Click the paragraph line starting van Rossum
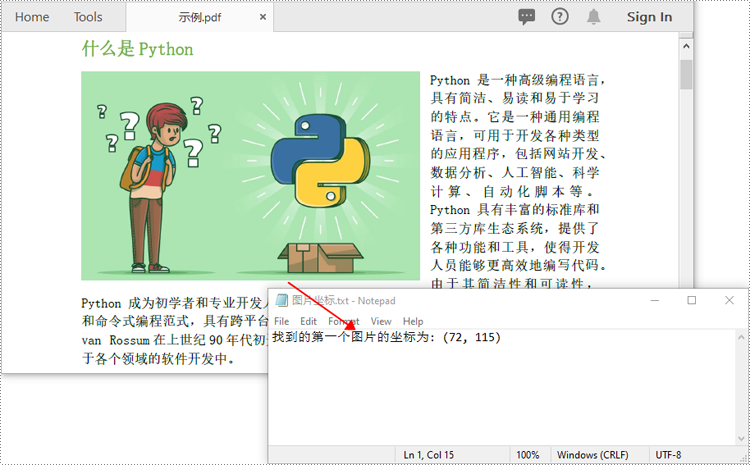The image size is (750, 465). tap(175, 340)
